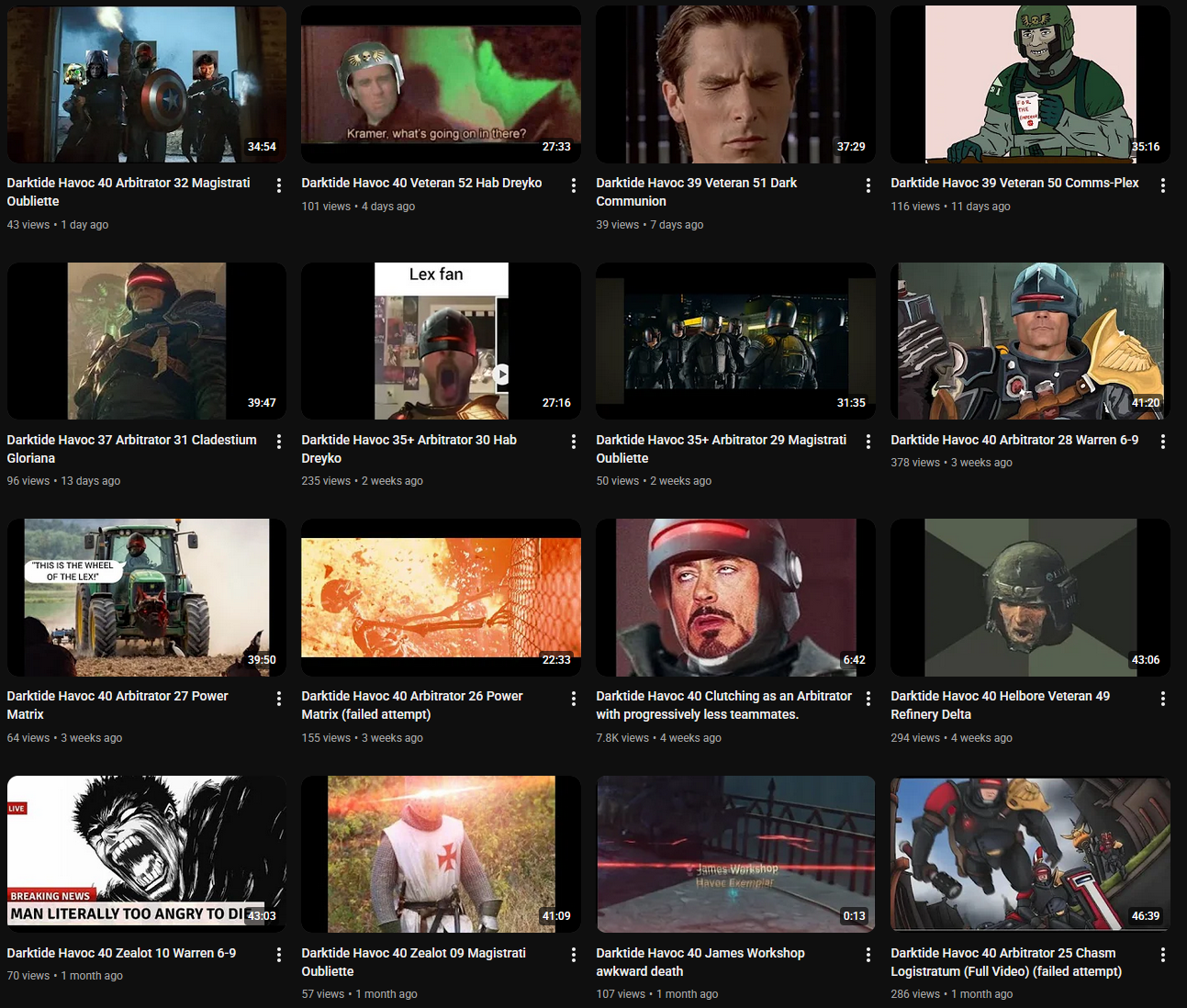Viewport: 1187px width, 1008px height.
Task: Open the 'Kramer, what's going on' thumbnail
Action: tap(442, 84)
